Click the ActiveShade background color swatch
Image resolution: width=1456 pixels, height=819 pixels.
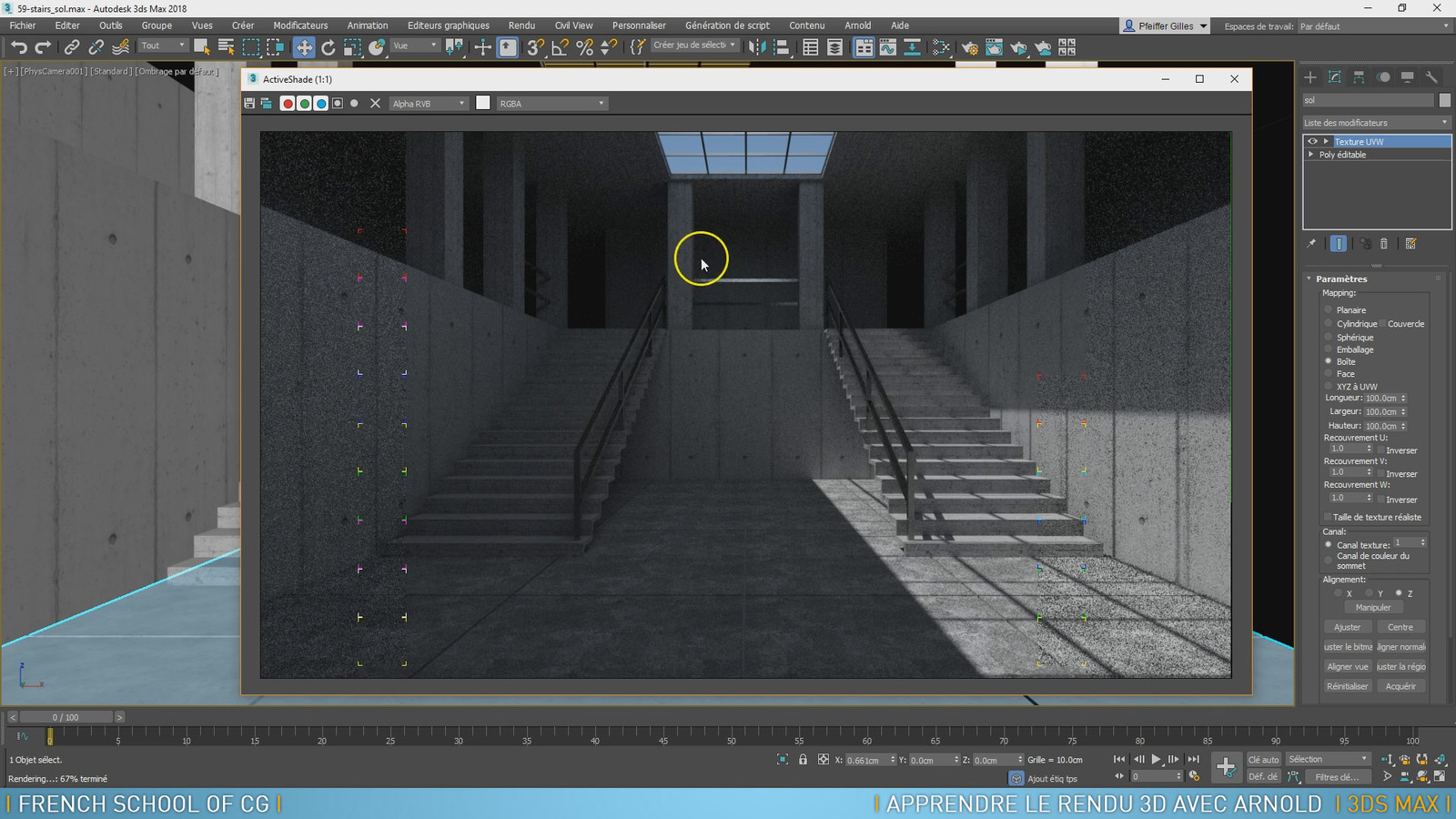tap(483, 103)
